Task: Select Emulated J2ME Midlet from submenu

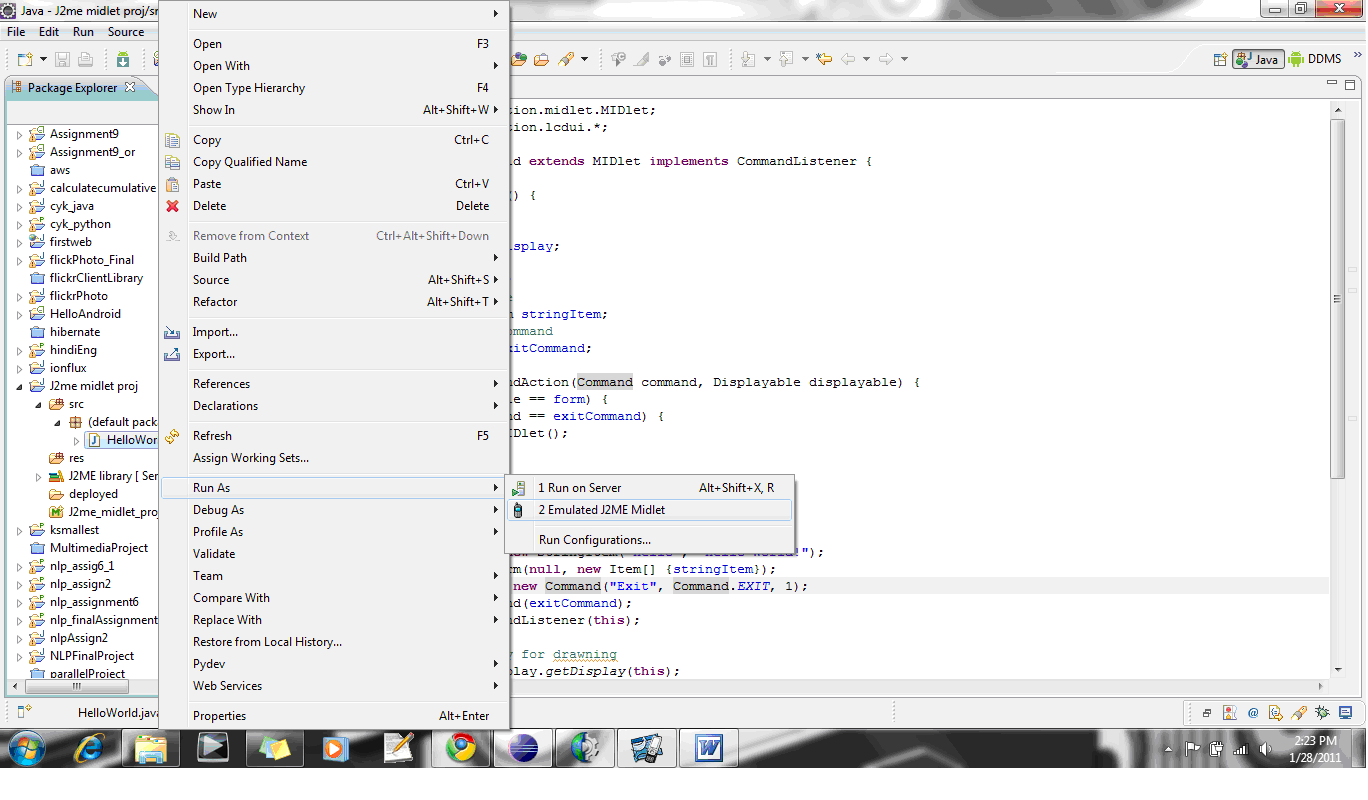Action: coord(601,510)
